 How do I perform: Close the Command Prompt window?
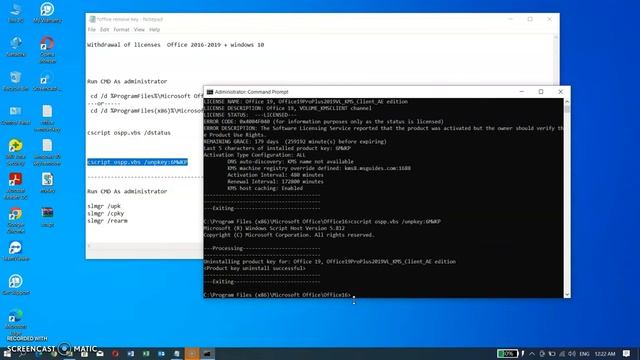click(560, 92)
